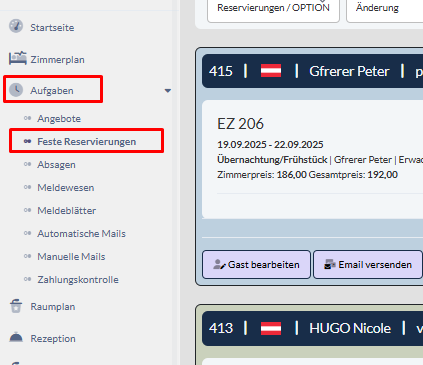
Task: Open the Meldeblätter submenu item
Action: pyautogui.click(x=67, y=210)
